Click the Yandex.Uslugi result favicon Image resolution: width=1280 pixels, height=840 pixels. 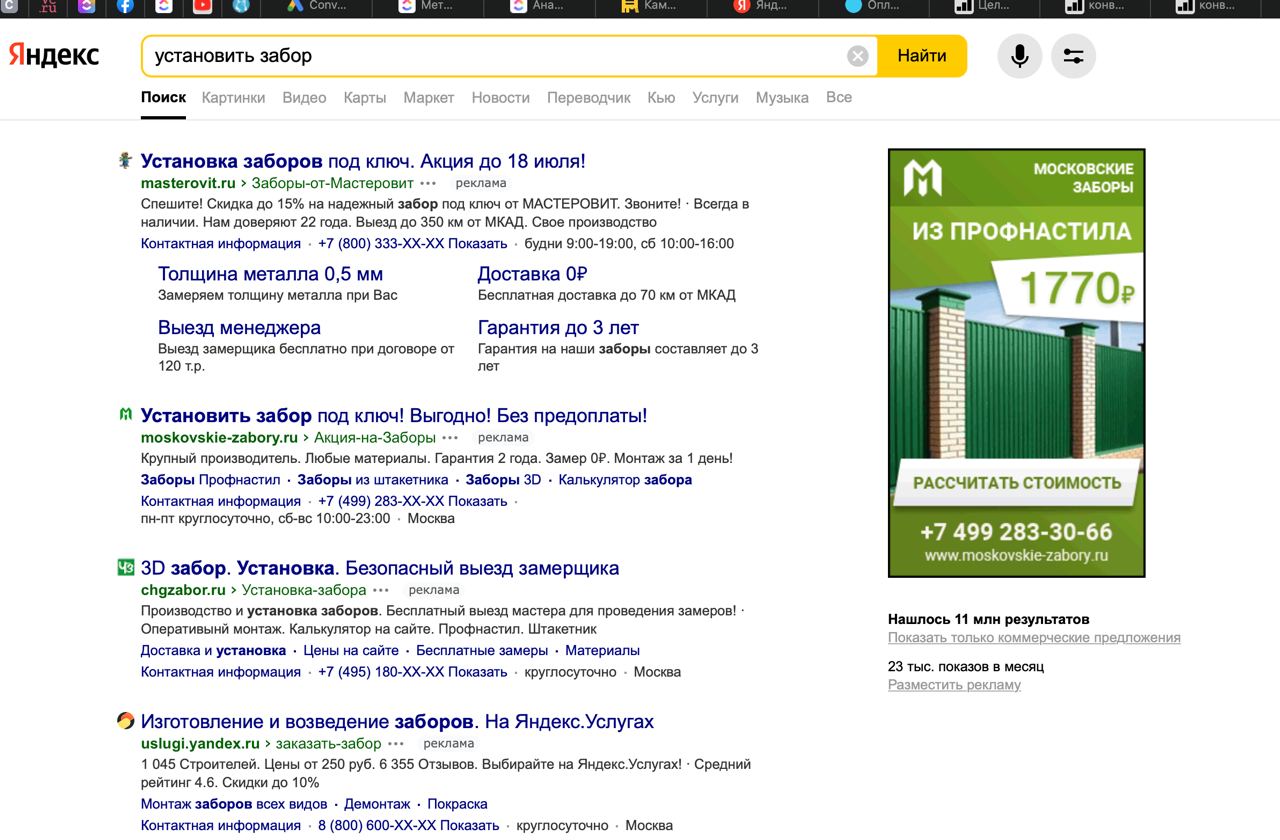125,720
